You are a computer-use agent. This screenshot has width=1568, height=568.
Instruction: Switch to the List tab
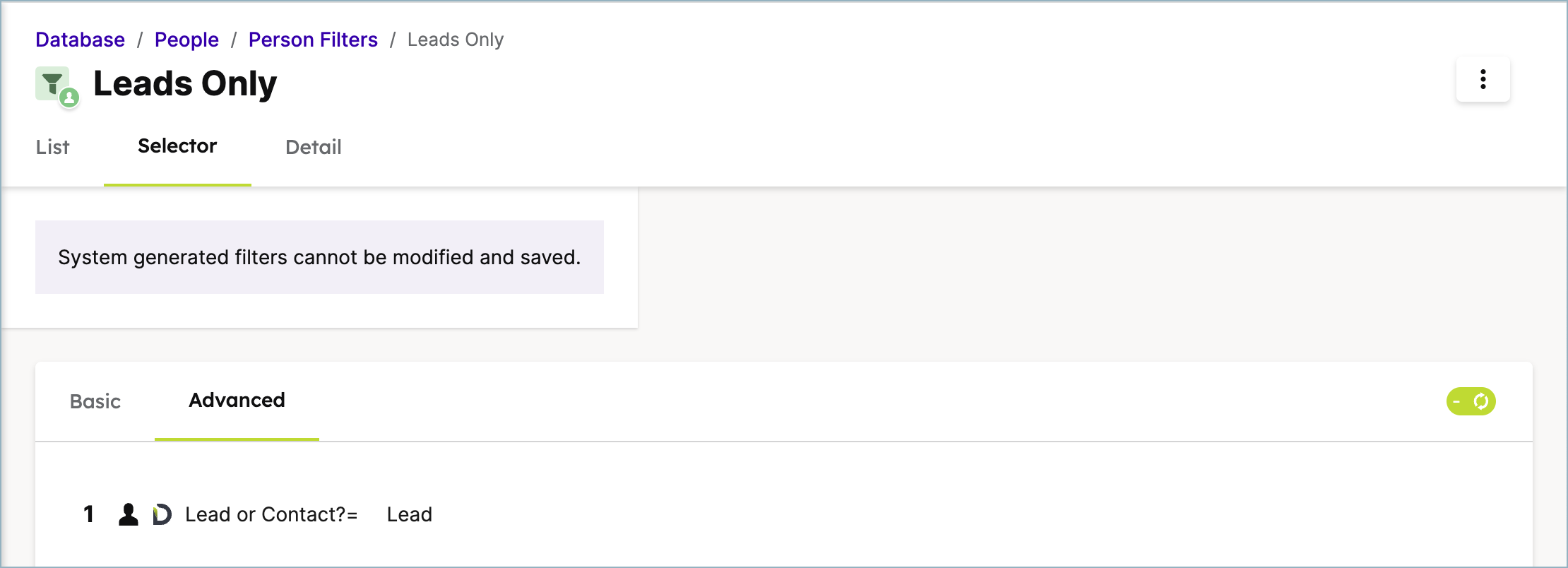(x=53, y=147)
